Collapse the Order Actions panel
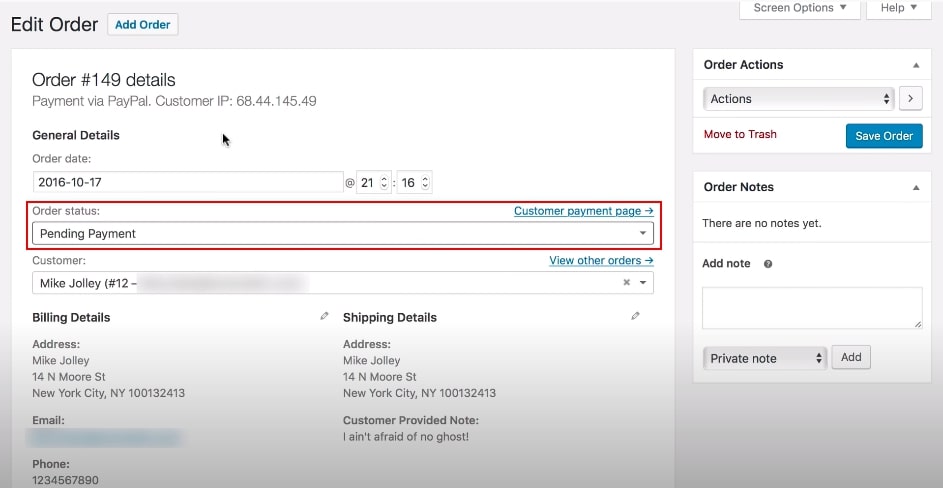 tap(916, 65)
